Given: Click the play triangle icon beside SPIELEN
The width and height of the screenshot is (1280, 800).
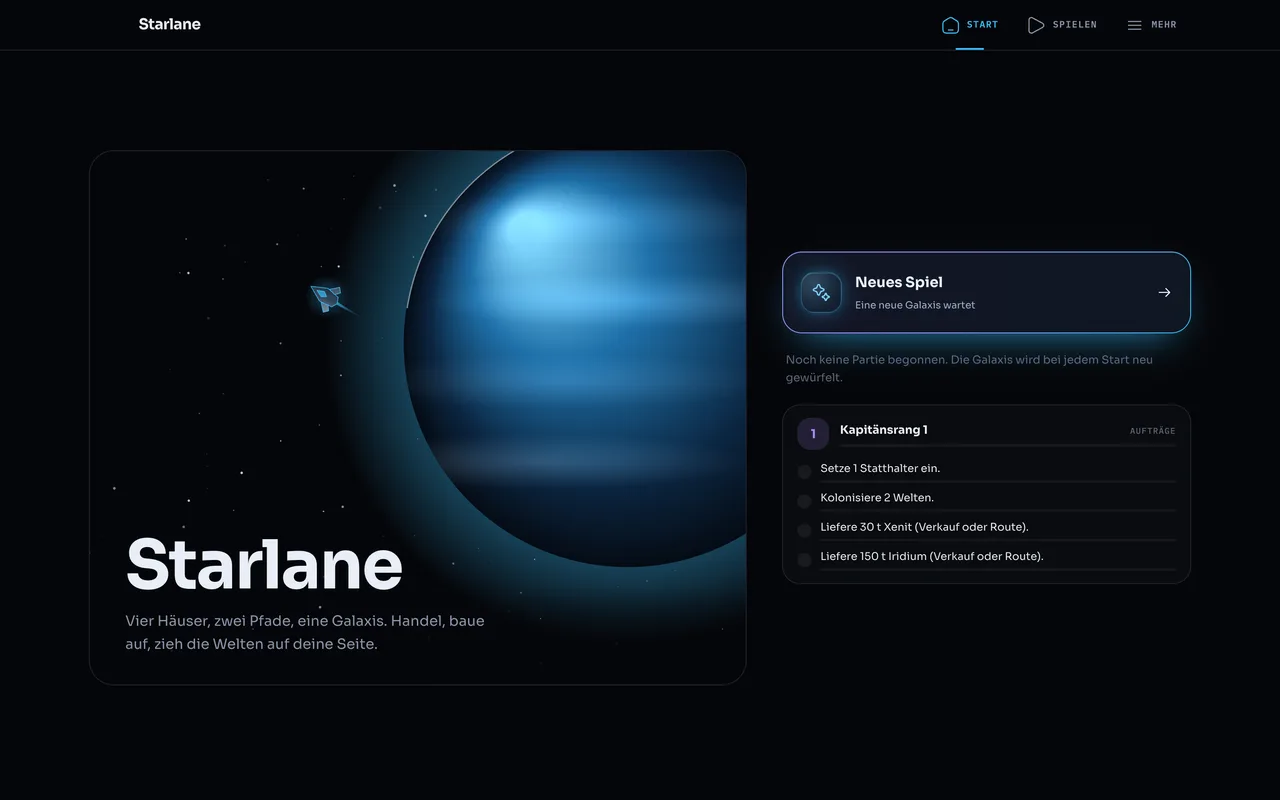Looking at the screenshot, I should point(1036,25).
